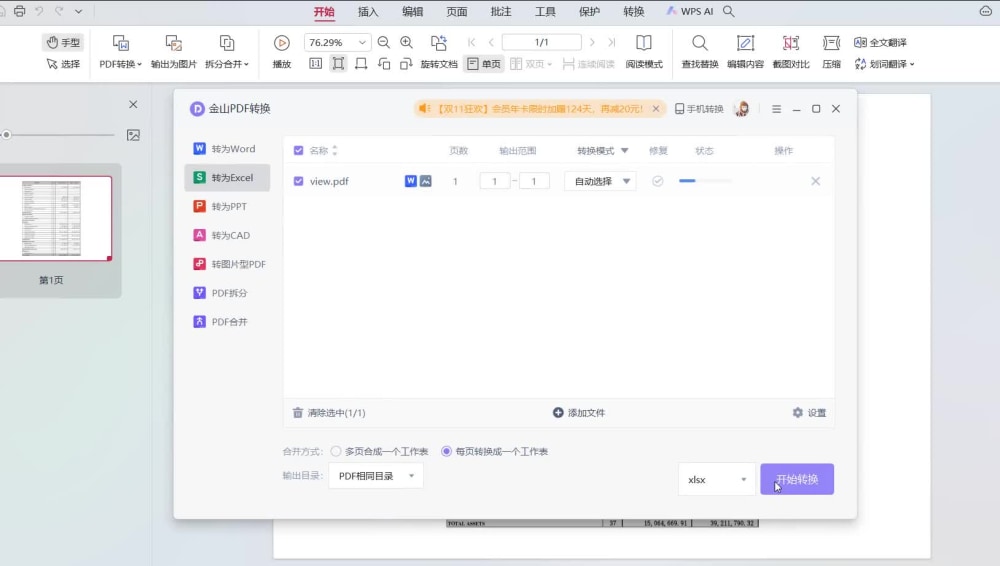
Task: Click the 输出为图片 export icon
Action: tap(173, 43)
